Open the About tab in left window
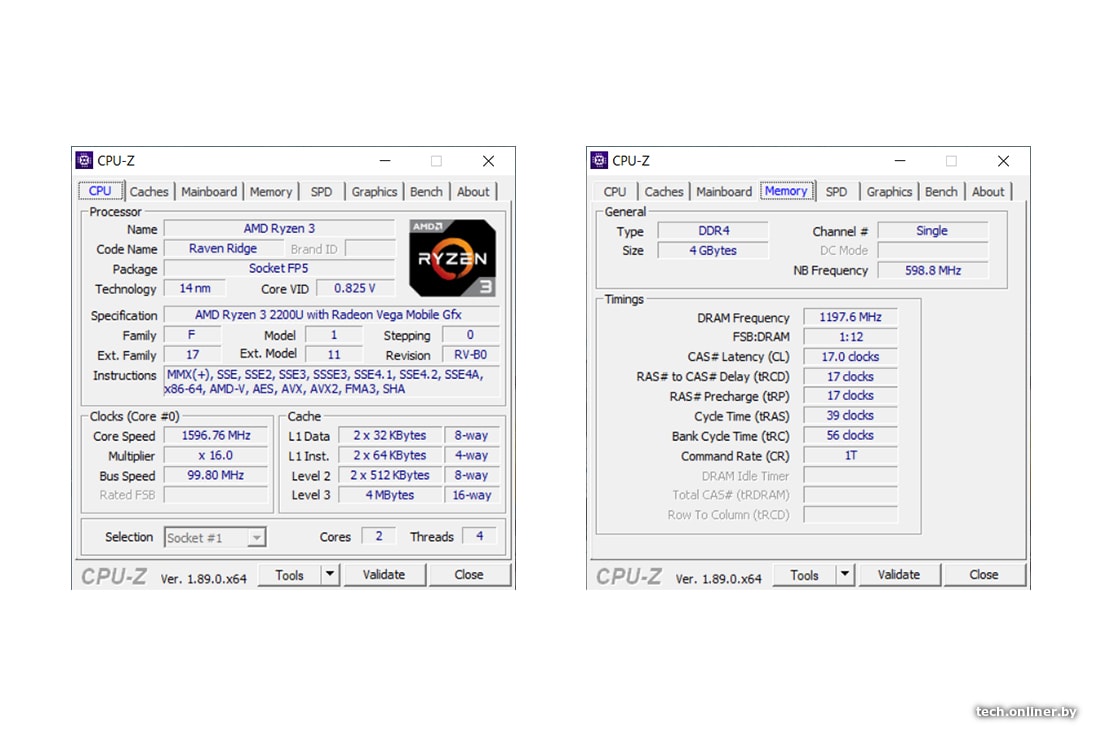The image size is (1100, 735). pos(474,191)
